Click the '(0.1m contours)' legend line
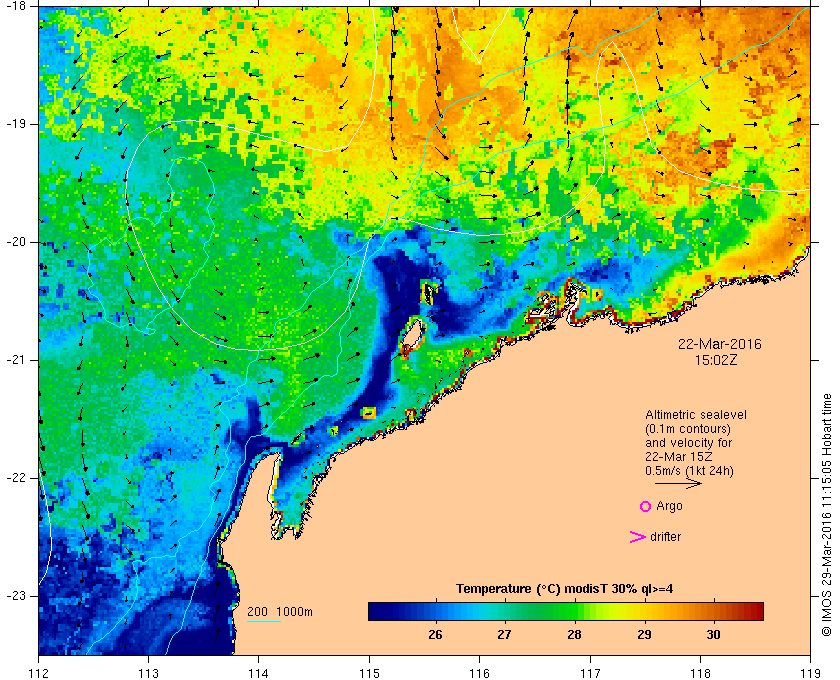Screen dimensions: 840x680 click(688, 429)
